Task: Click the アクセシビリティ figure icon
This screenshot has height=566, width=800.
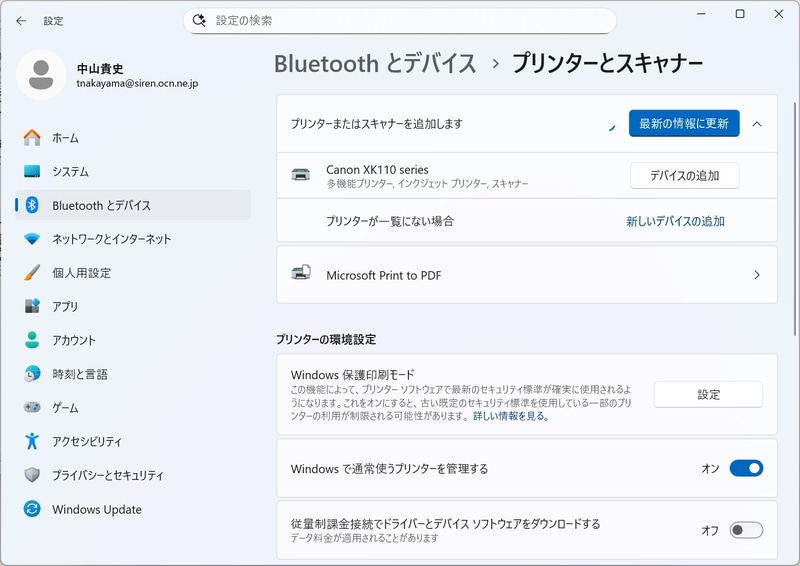Action: [32, 441]
